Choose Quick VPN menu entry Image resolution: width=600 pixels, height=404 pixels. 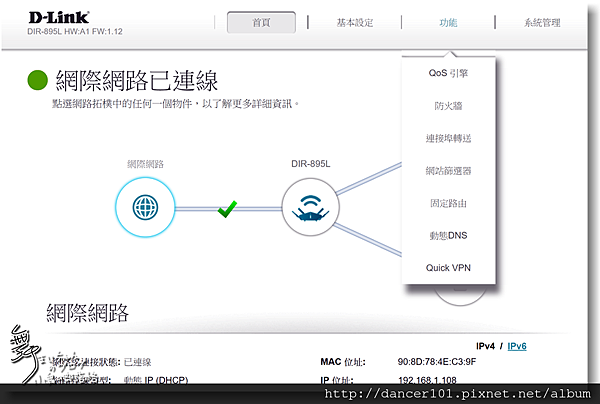coord(448,268)
